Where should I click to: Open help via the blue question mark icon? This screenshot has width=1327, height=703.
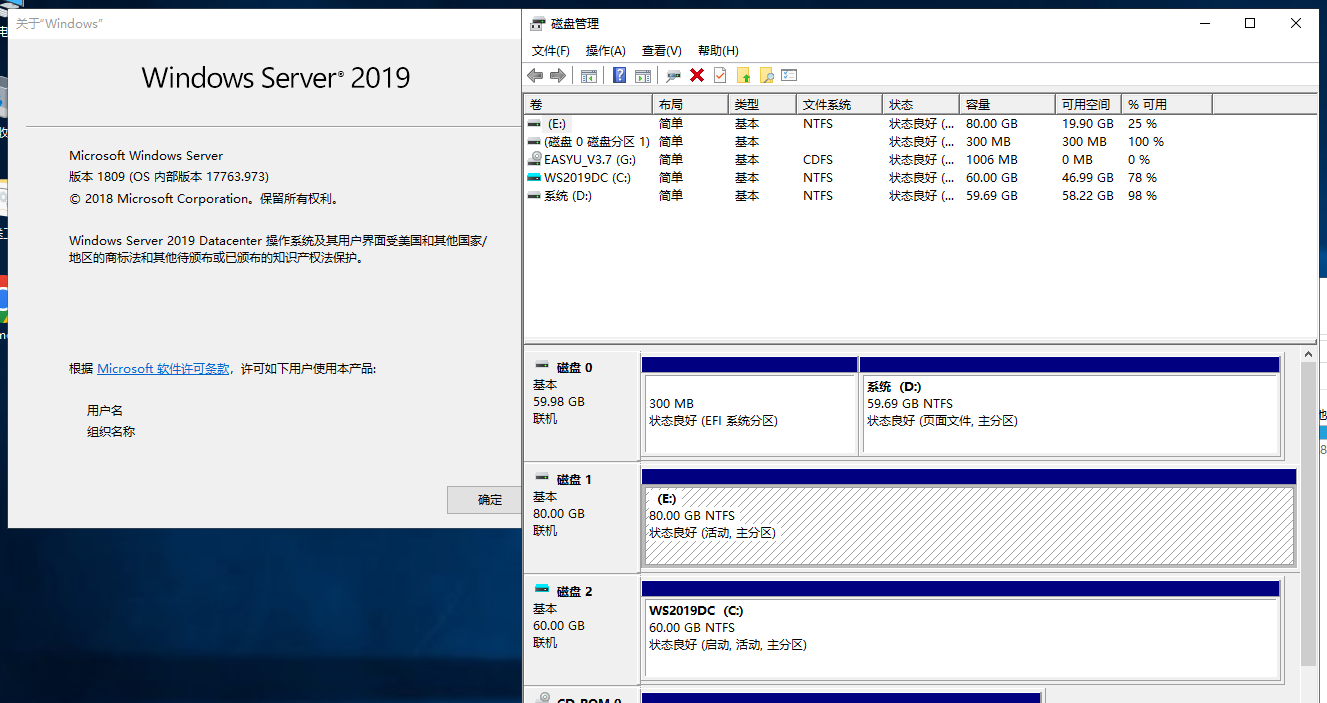pyautogui.click(x=620, y=76)
